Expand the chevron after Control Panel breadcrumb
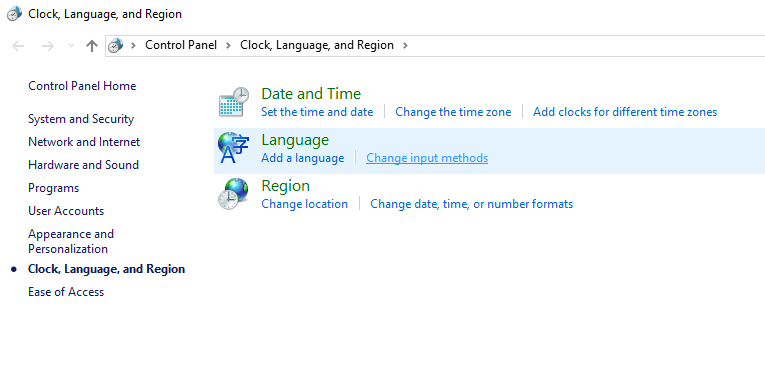The width and height of the screenshot is (765, 378). tap(228, 46)
